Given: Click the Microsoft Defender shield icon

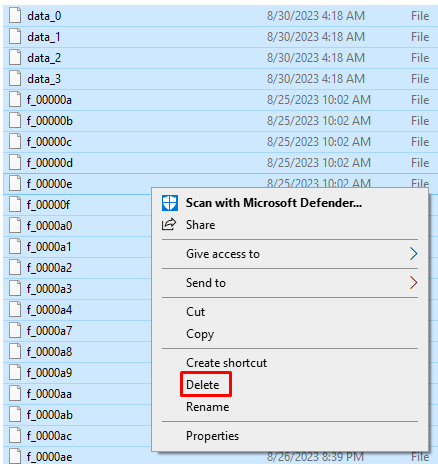Looking at the screenshot, I should point(170,203).
